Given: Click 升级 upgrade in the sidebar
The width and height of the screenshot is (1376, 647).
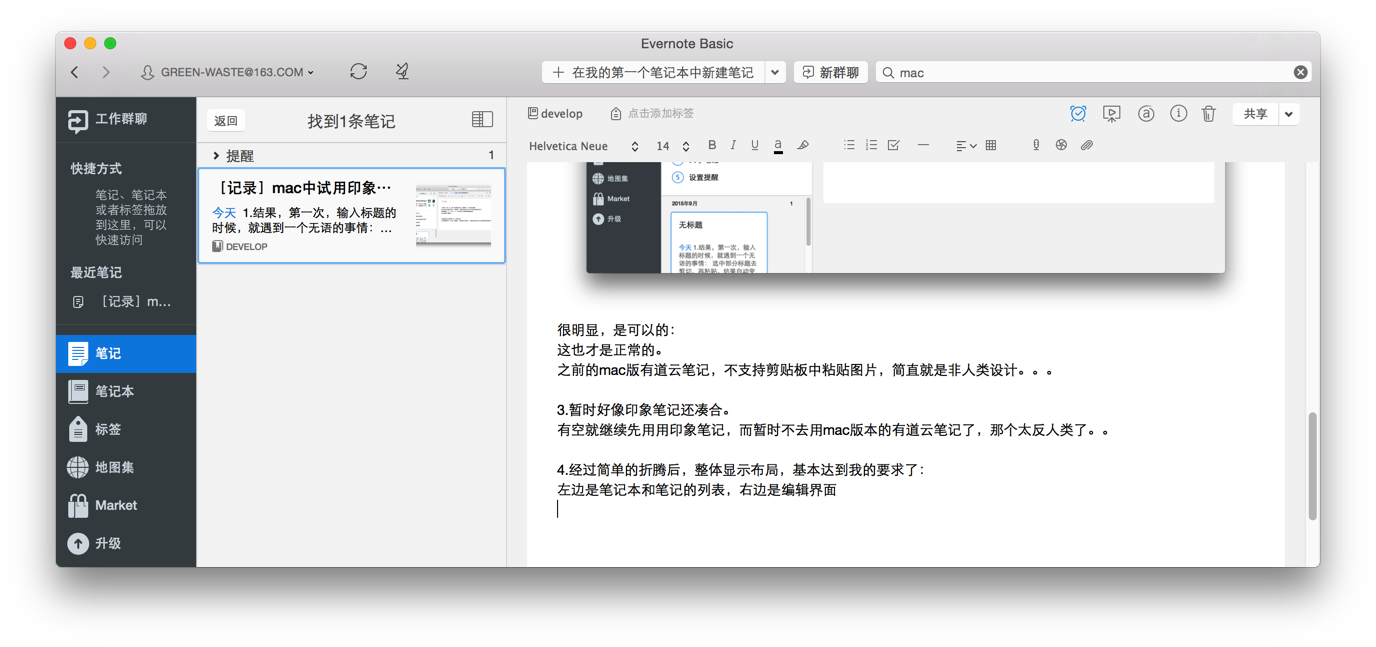Looking at the screenshot, I should (x=126, y=544).
